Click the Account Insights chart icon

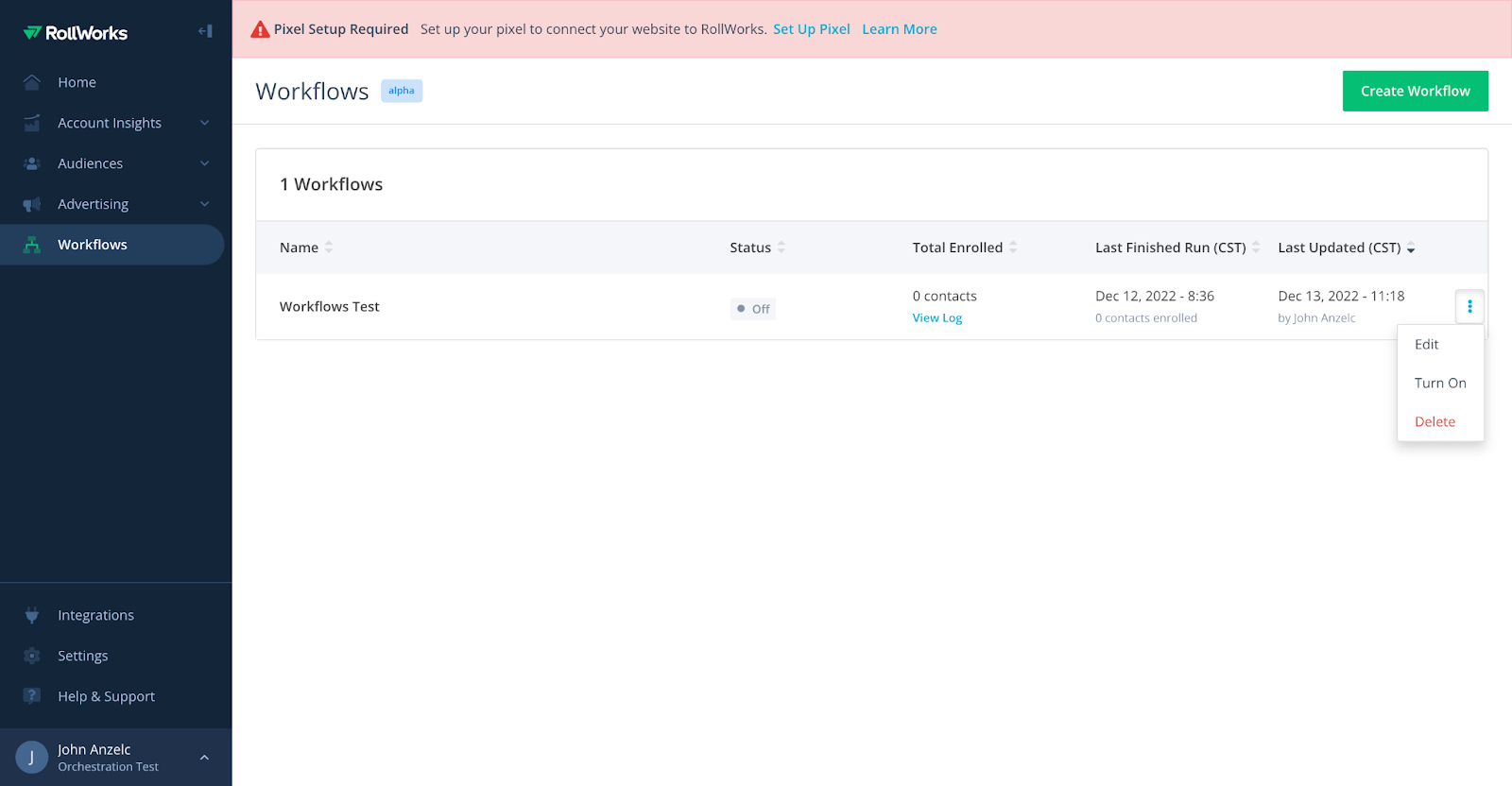click(32, 123)
